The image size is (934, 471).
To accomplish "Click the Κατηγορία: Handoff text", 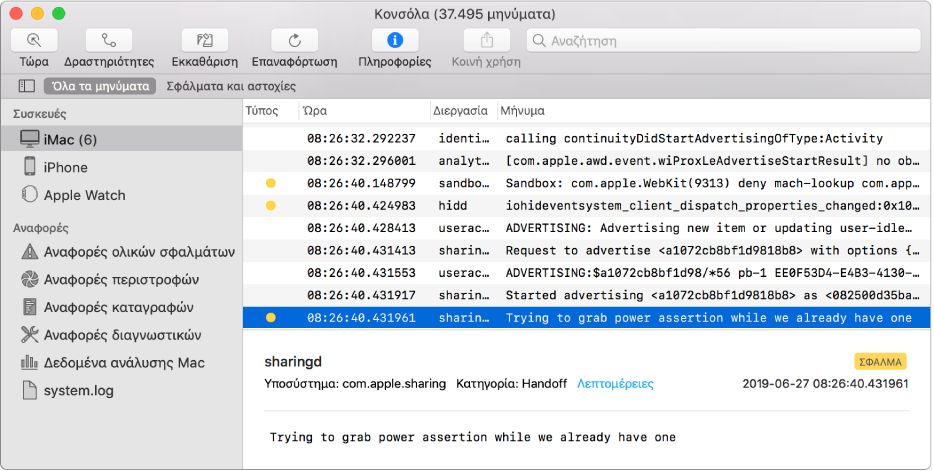I will (511, 384).
